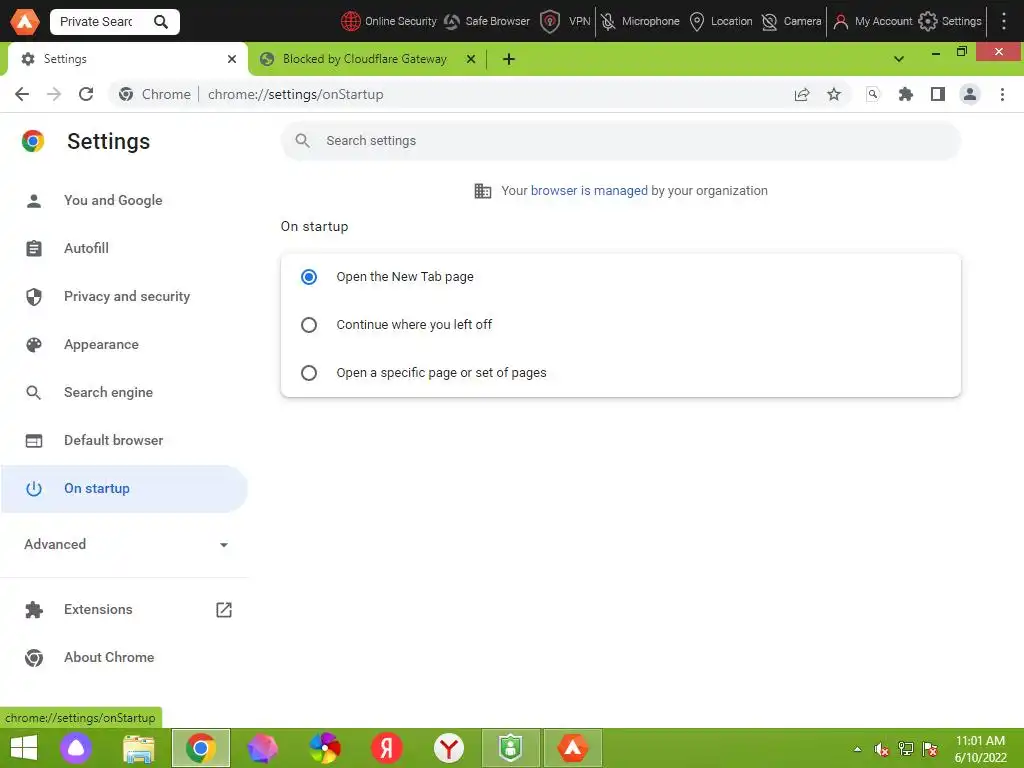Bookmark this page with the star
1024x768 pixels.
(834, 94)
